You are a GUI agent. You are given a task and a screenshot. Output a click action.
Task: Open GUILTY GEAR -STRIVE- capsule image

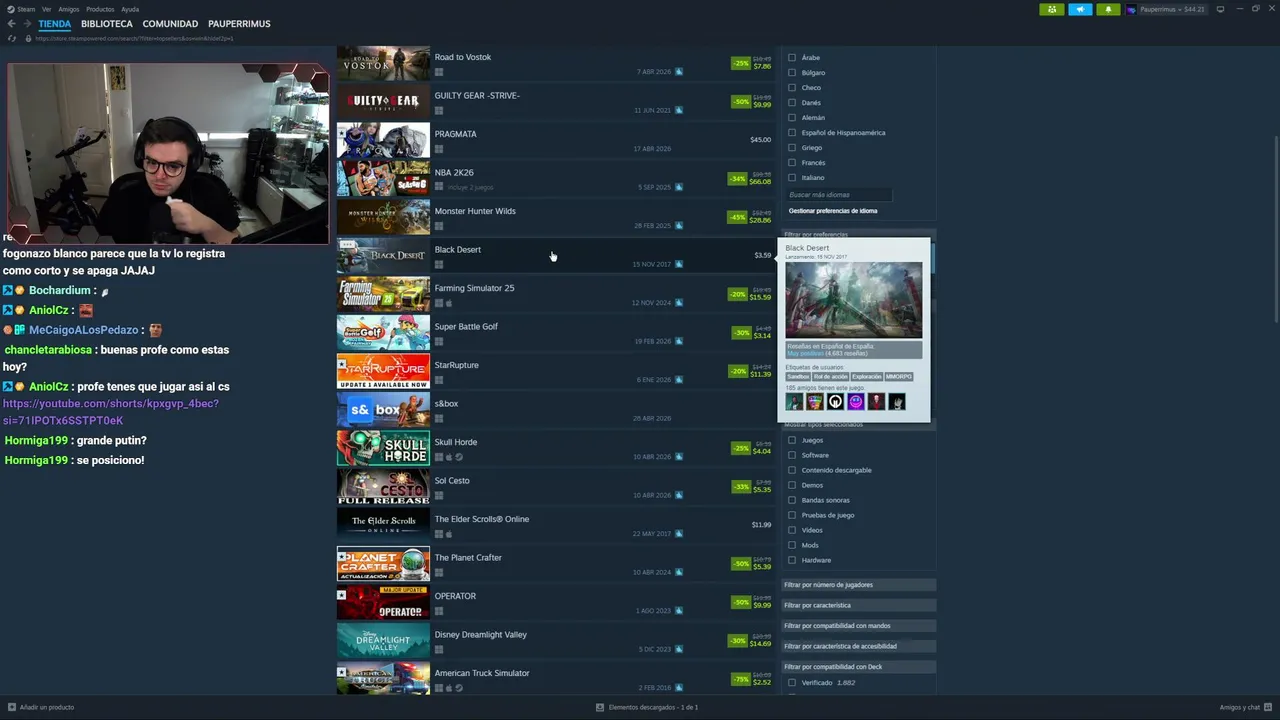tap(383, 102)
